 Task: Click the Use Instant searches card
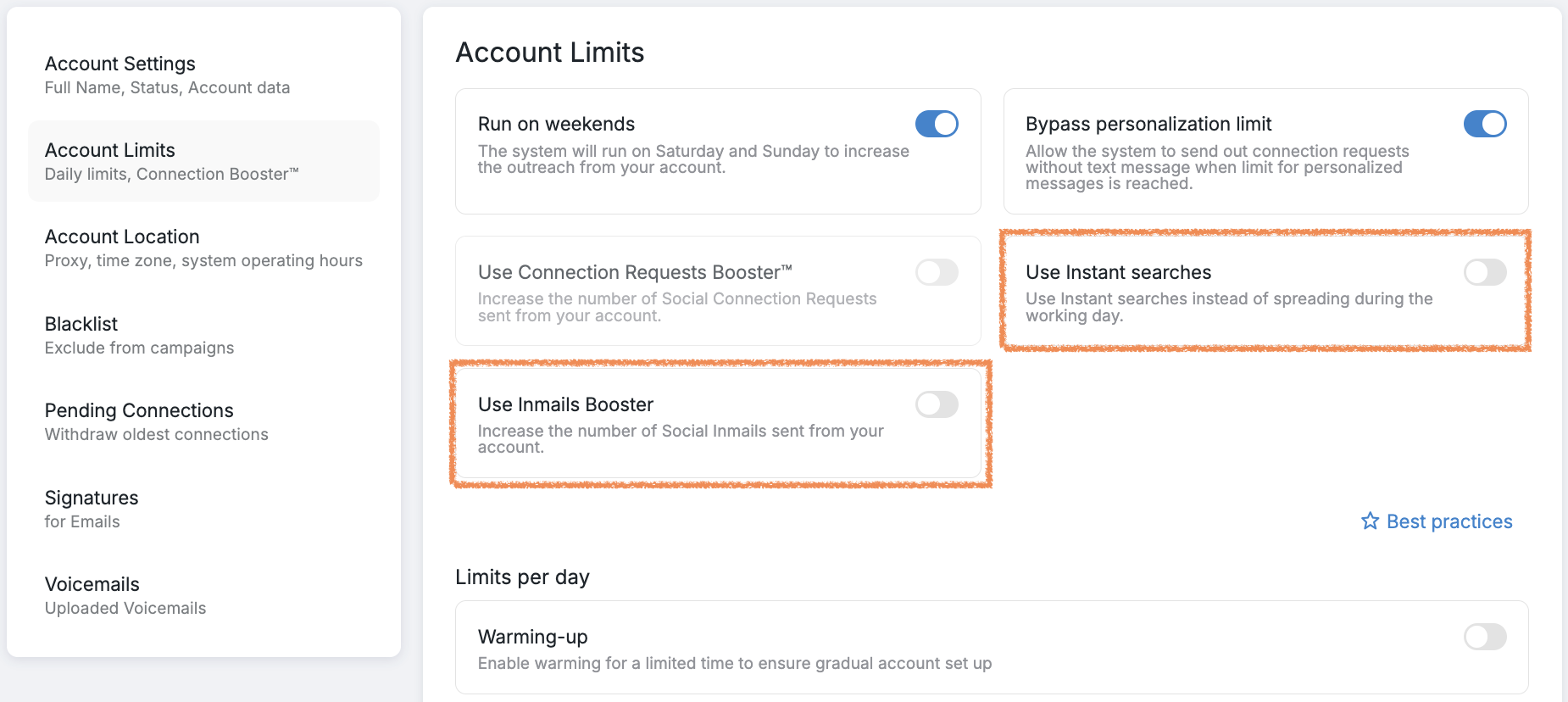point(1229,307)
